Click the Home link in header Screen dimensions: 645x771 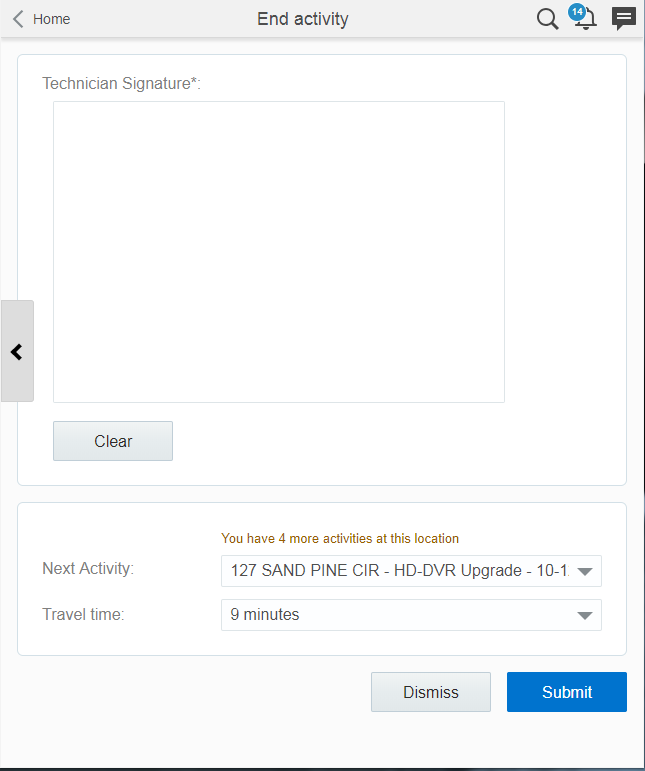click(x=52, y=19)
